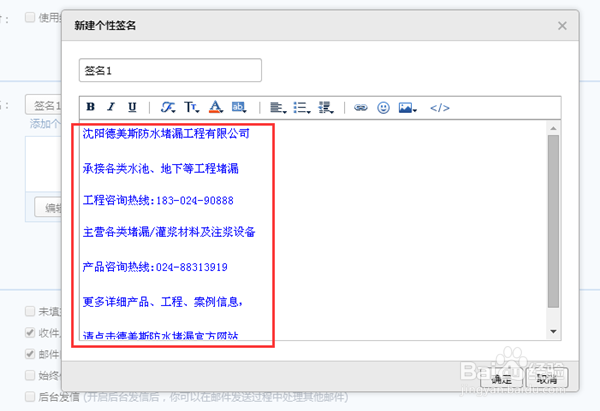Image resolution: width=600 pixels, height=411 pixels.
Task: Close the 新建个性签名 dialog
Action: (x=562, y=26)
